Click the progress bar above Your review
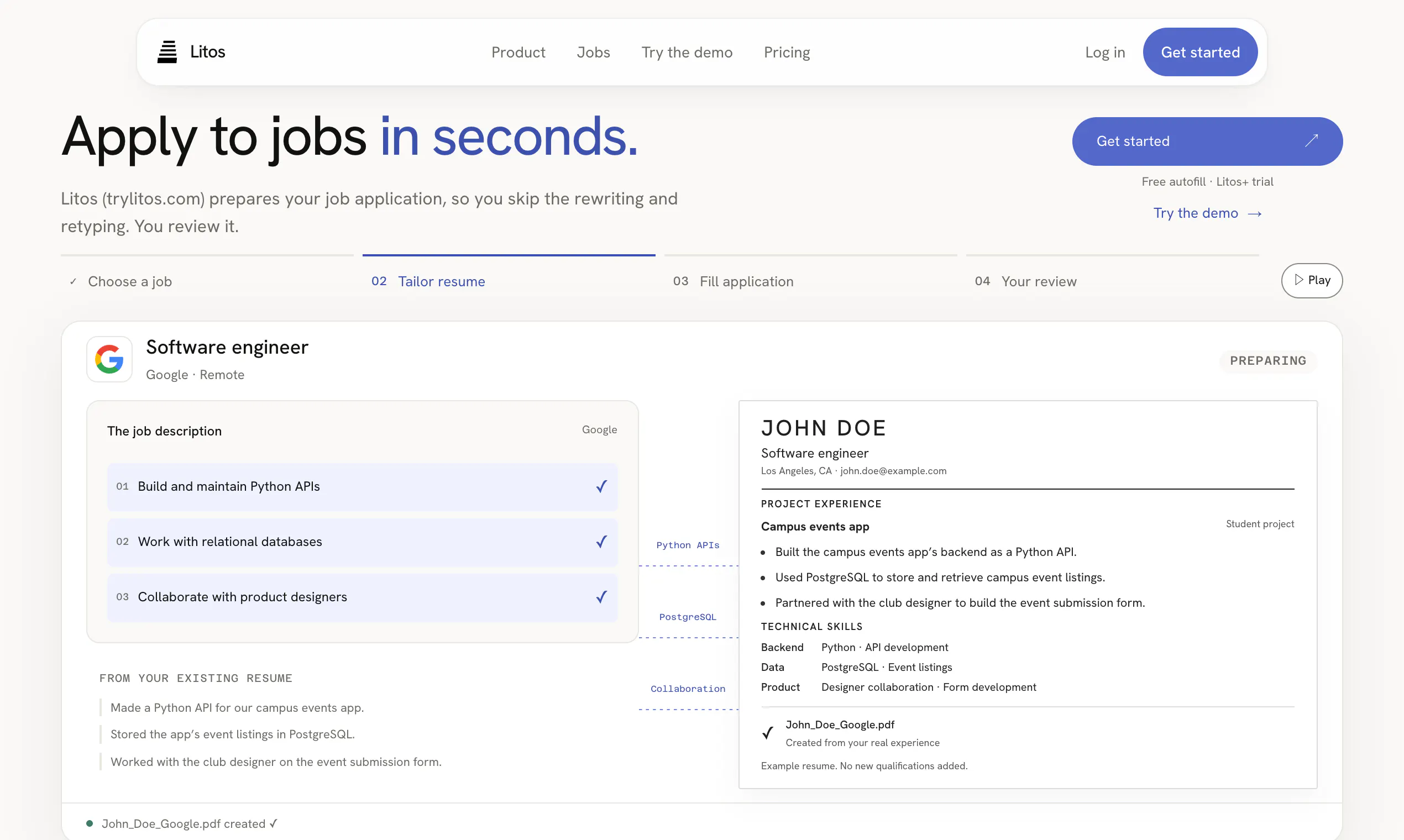The height and width of the screenshot is (840, 1404). 1113,255
